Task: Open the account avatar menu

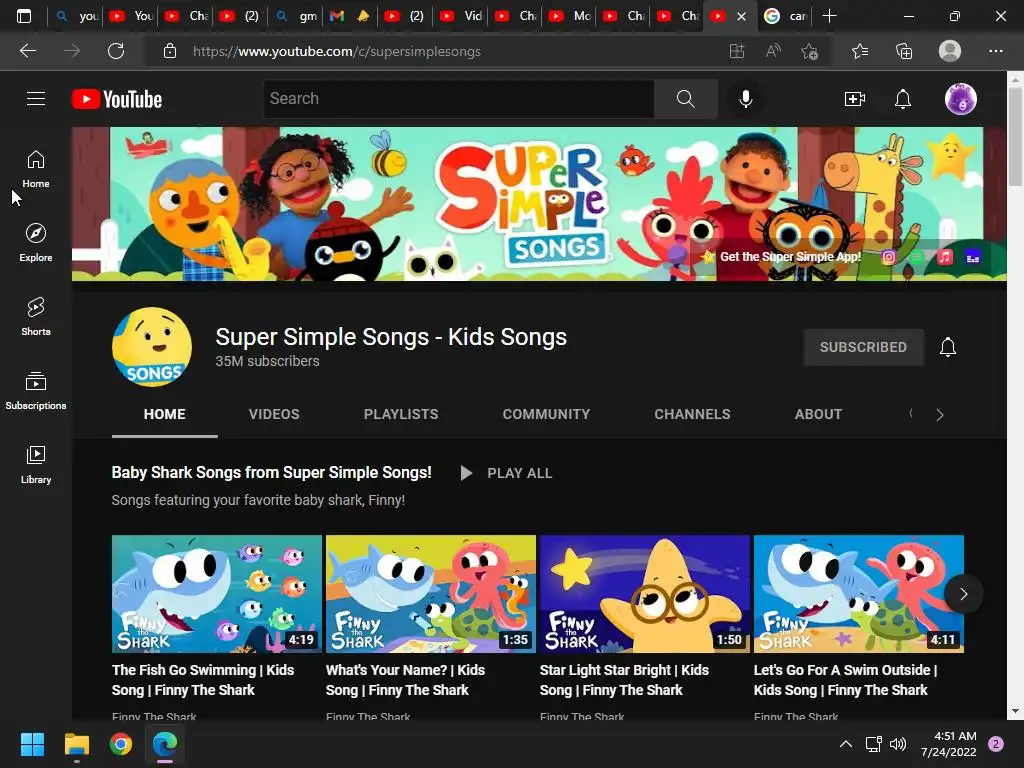Action: pyautogui.click(x=961, y=99)
